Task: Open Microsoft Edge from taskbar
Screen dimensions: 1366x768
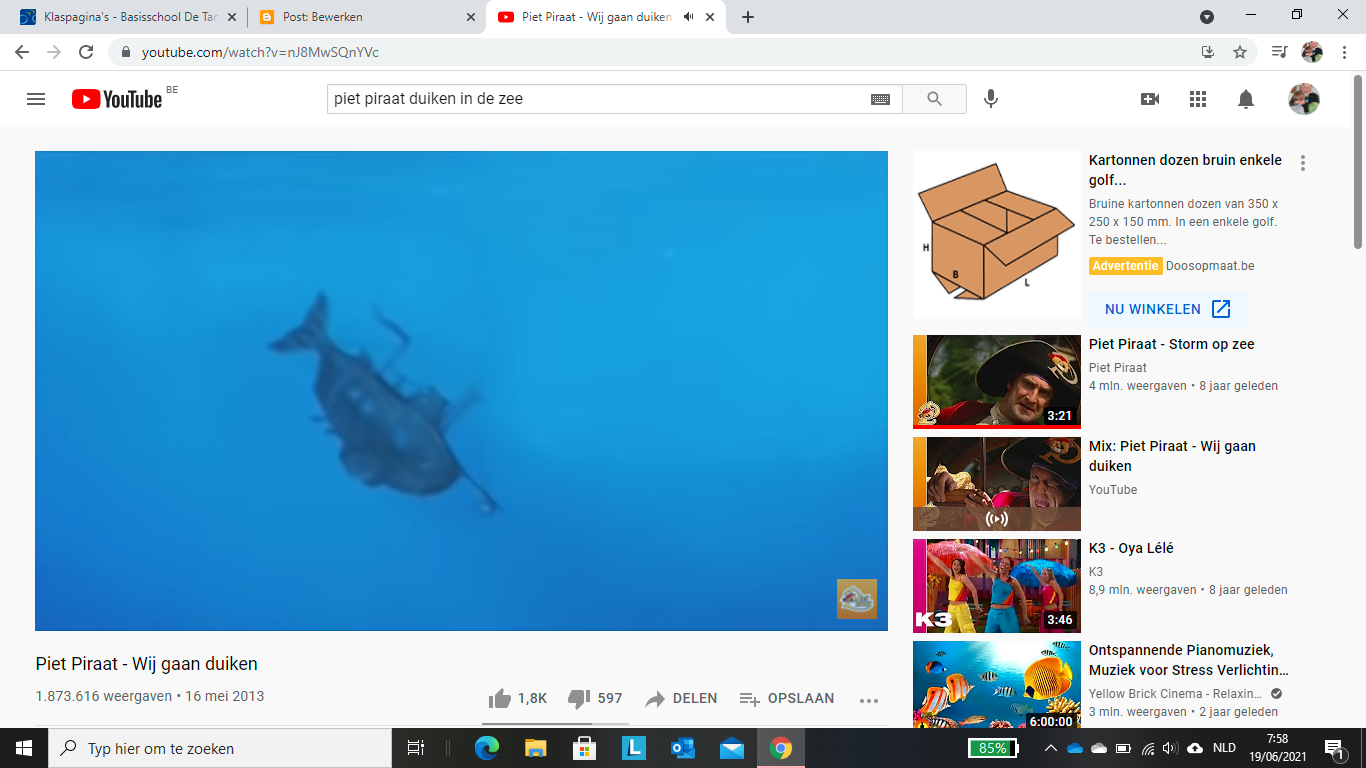Action: (487, 748)
